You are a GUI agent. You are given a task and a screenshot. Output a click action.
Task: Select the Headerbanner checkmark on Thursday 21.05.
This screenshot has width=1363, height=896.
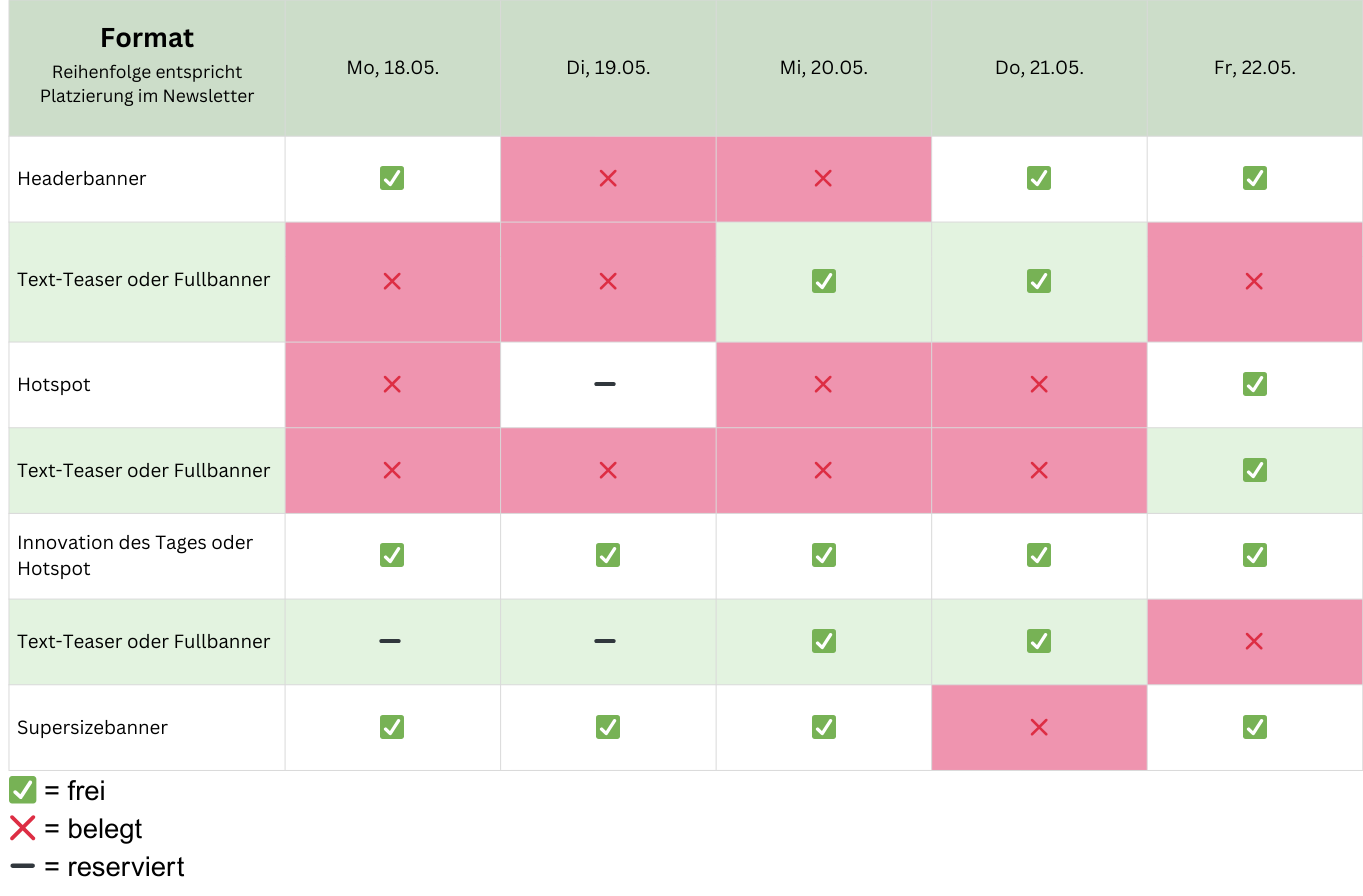pyautogui.click(x=1039, y=179)
